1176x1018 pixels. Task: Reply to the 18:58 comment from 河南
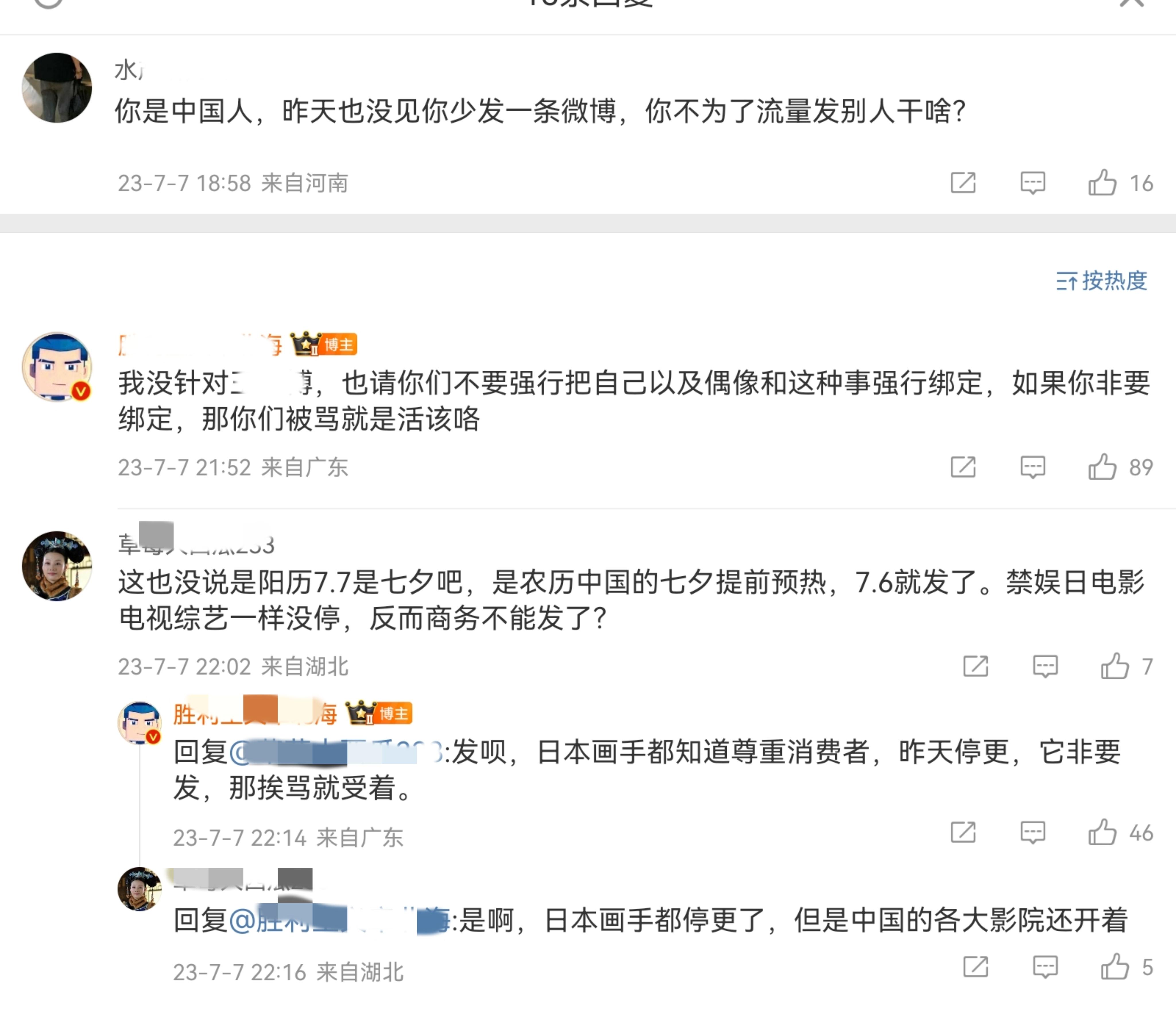[1032, 183]
